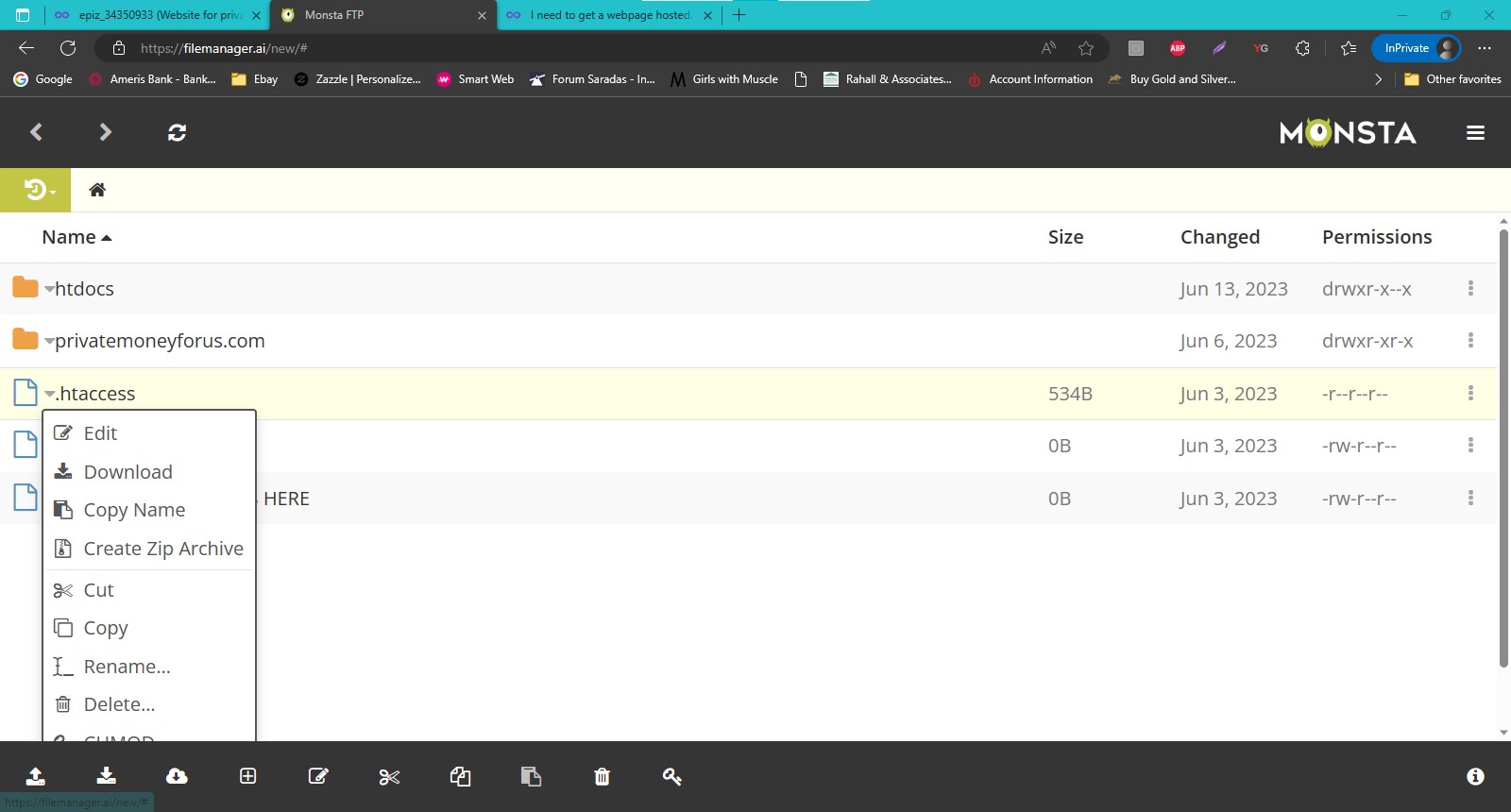This screenshot has height=812, width=1511.
Task: Open the privatemoneyforus.com folder
Action: coord(160,341)
